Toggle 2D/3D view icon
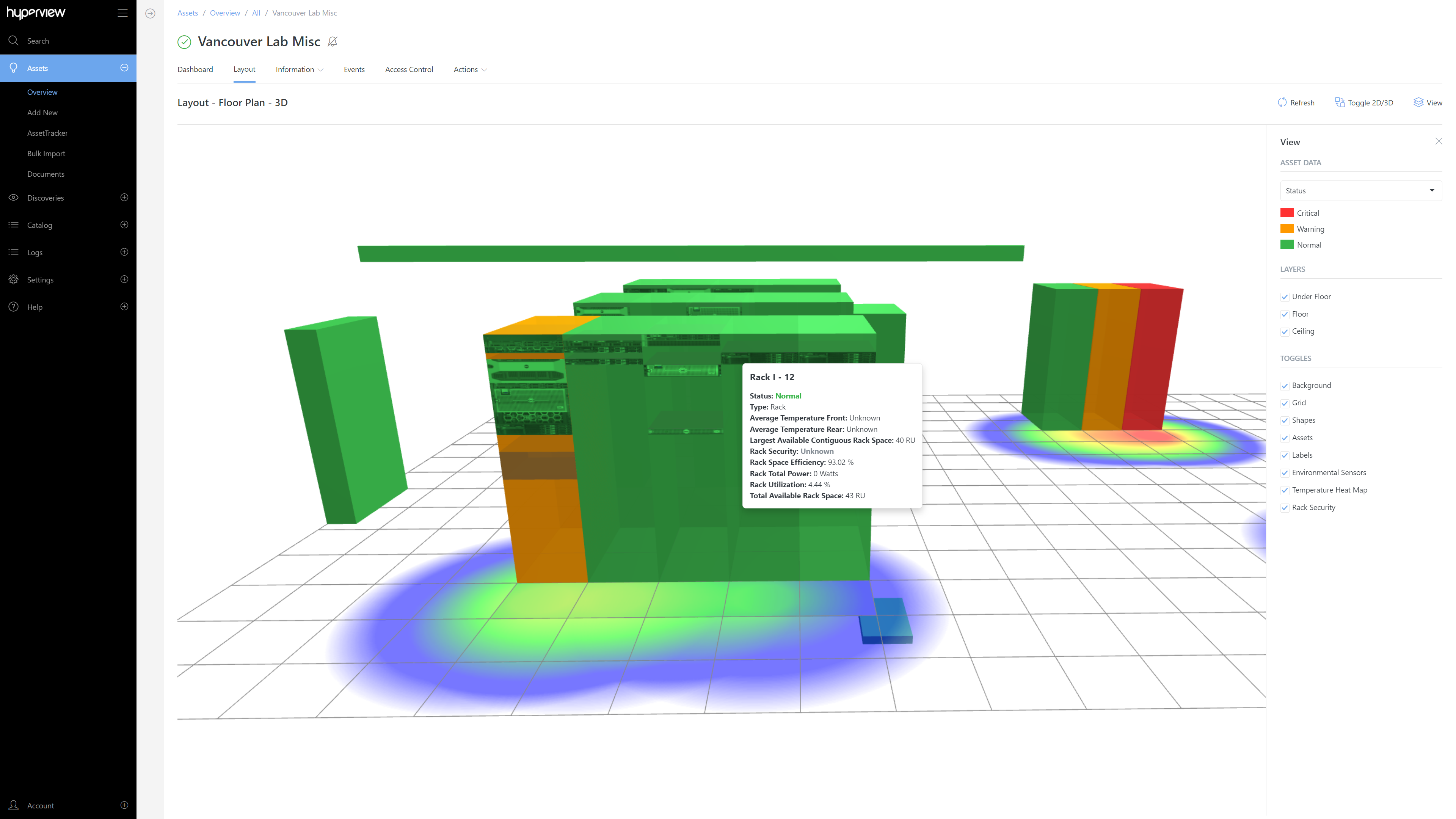Image resolution: width=1456 pixels, height=819 pixels. pyautogui.click(x=1340, y=102)
